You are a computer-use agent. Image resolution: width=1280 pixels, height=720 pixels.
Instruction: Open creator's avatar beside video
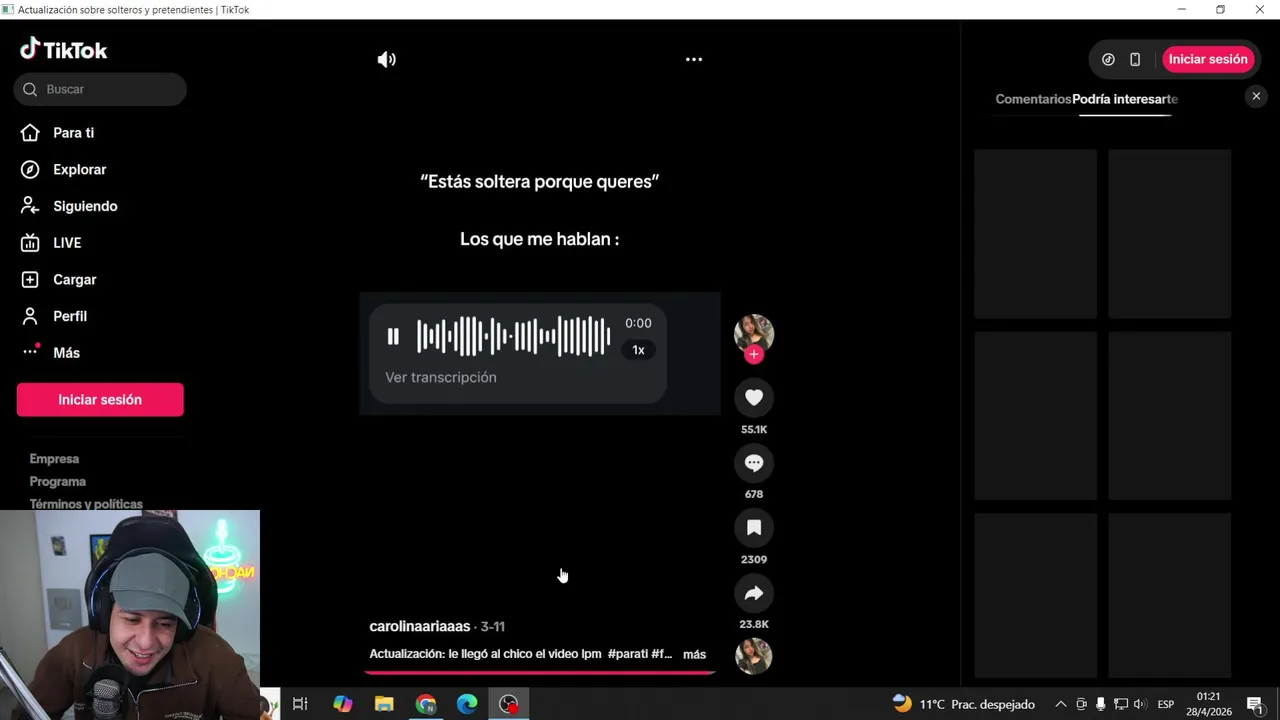[x=754, y=333]
